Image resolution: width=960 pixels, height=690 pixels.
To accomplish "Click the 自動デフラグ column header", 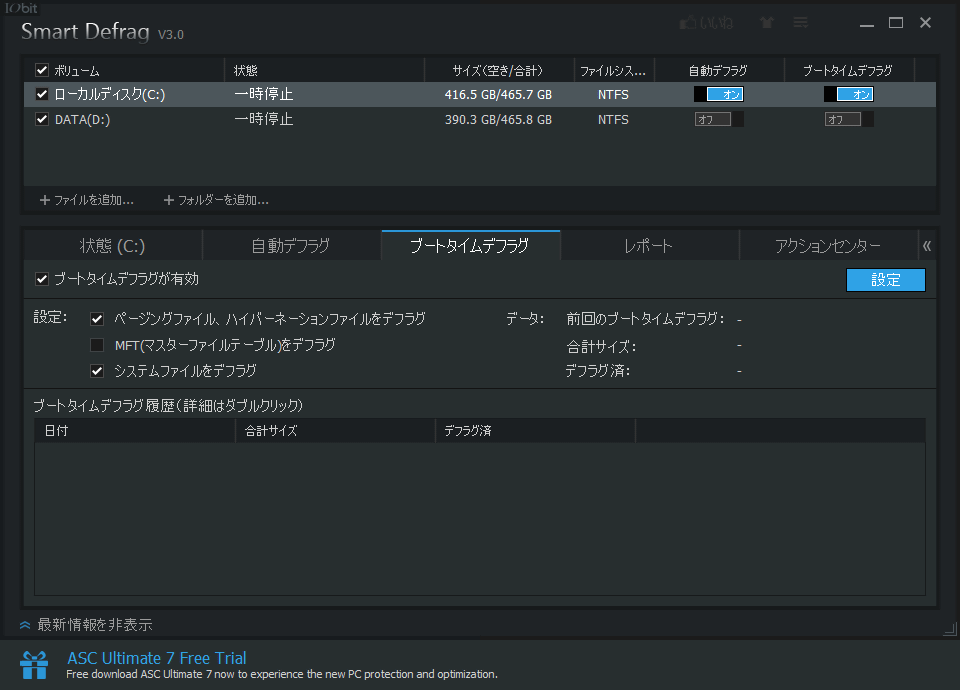I will tap(718, 71).
